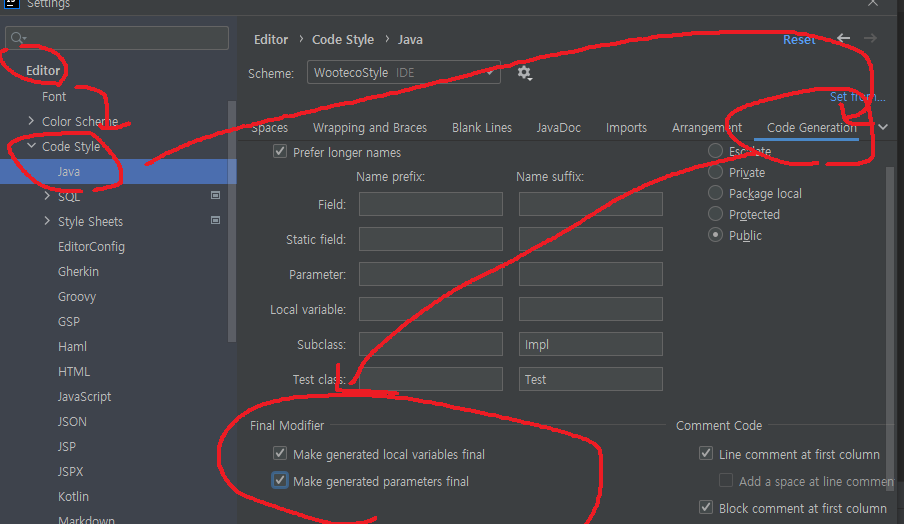The image size is (904, 524).
Task: Click Code Style in the breadcrumb
Action: coord(343,40)
